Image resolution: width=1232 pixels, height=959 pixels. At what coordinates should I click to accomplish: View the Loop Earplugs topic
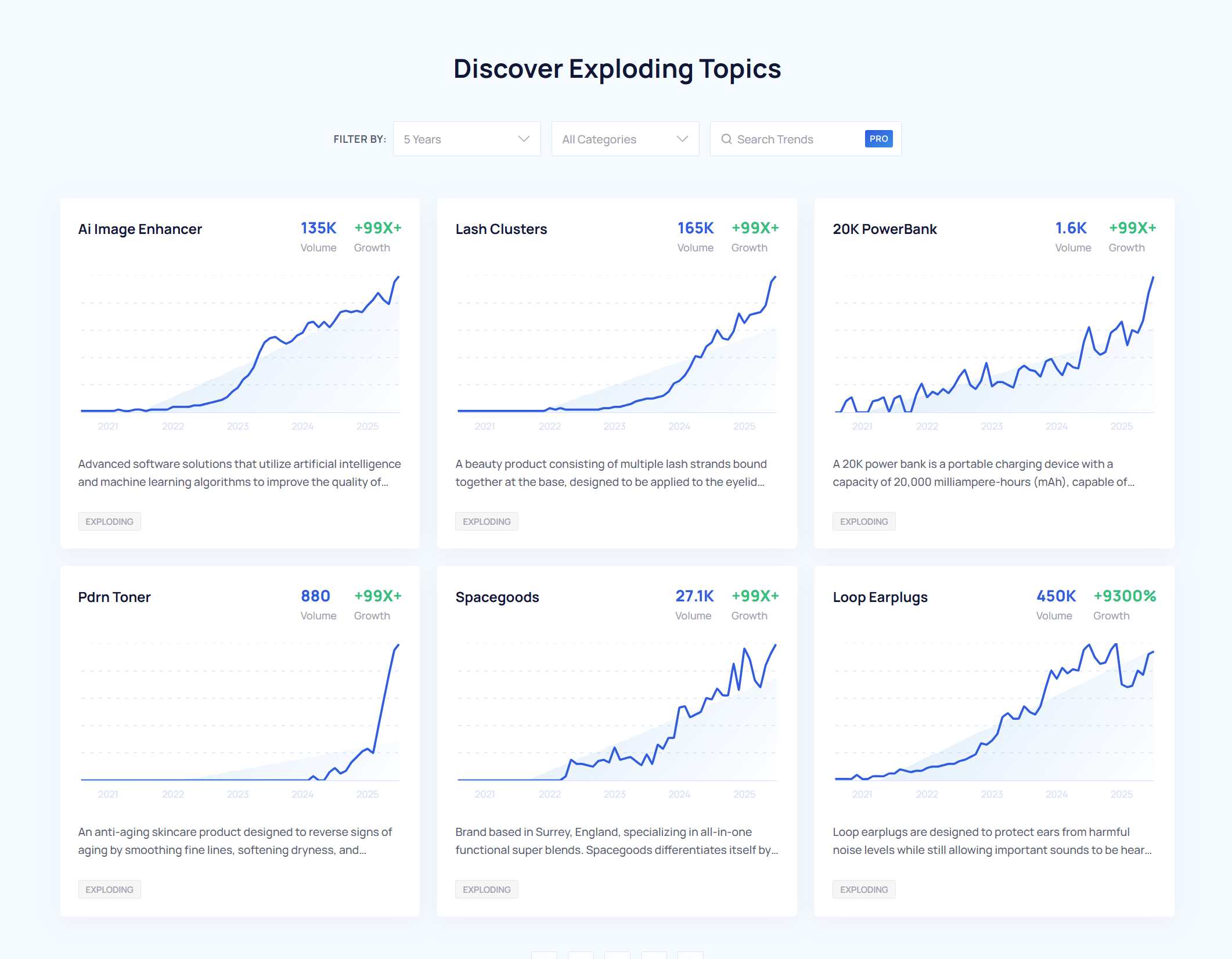click(880, 597)
